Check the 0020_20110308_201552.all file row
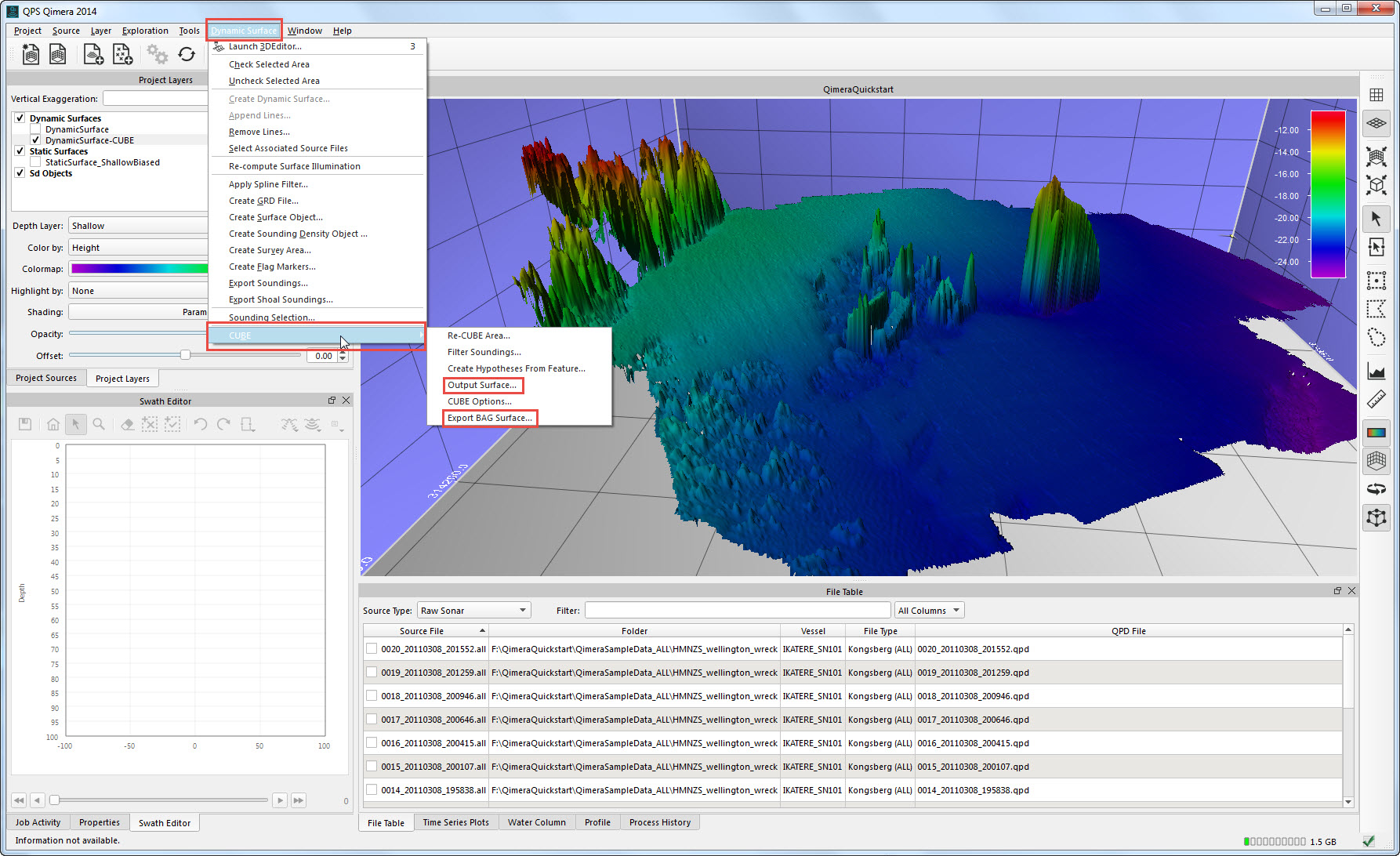 [x=372, y=649]
